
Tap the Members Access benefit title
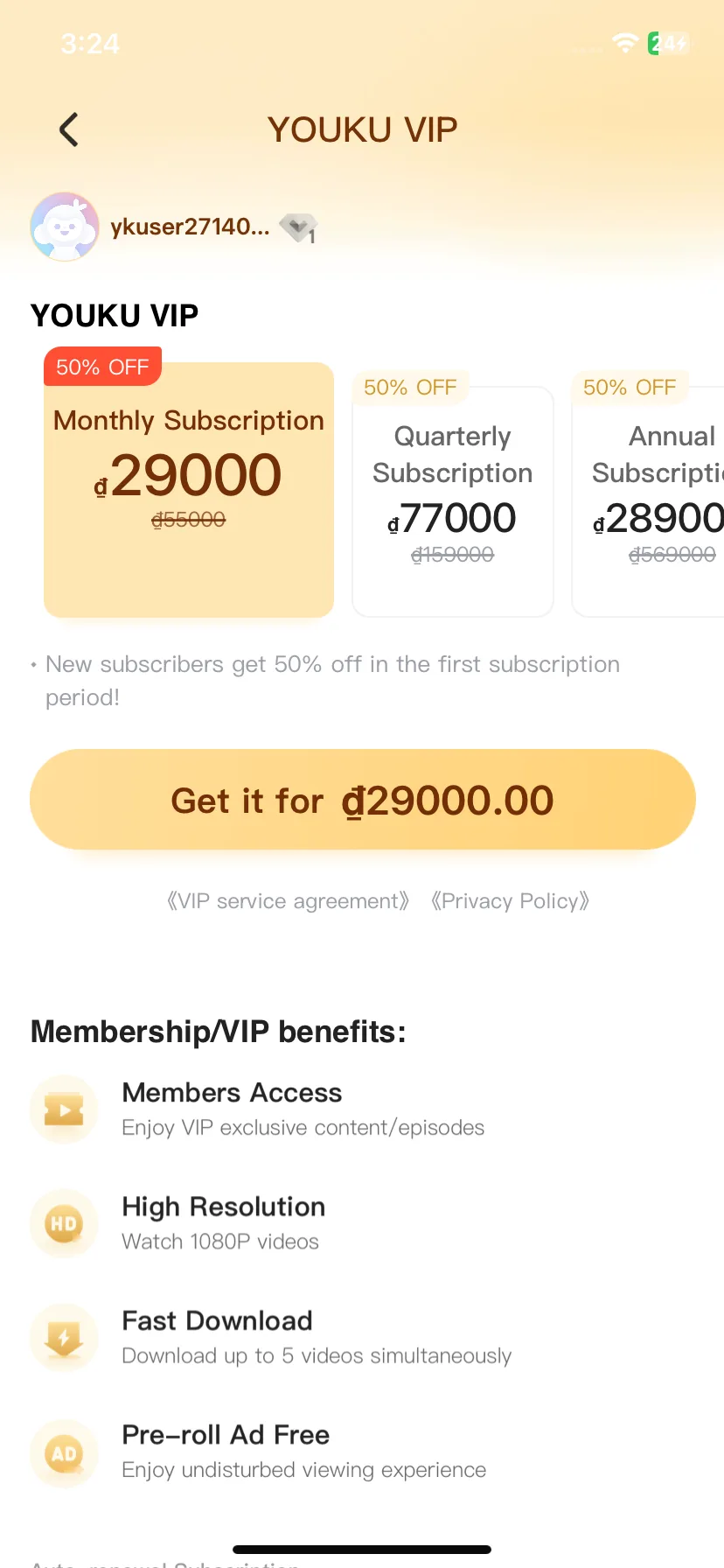pos(232,1093)
